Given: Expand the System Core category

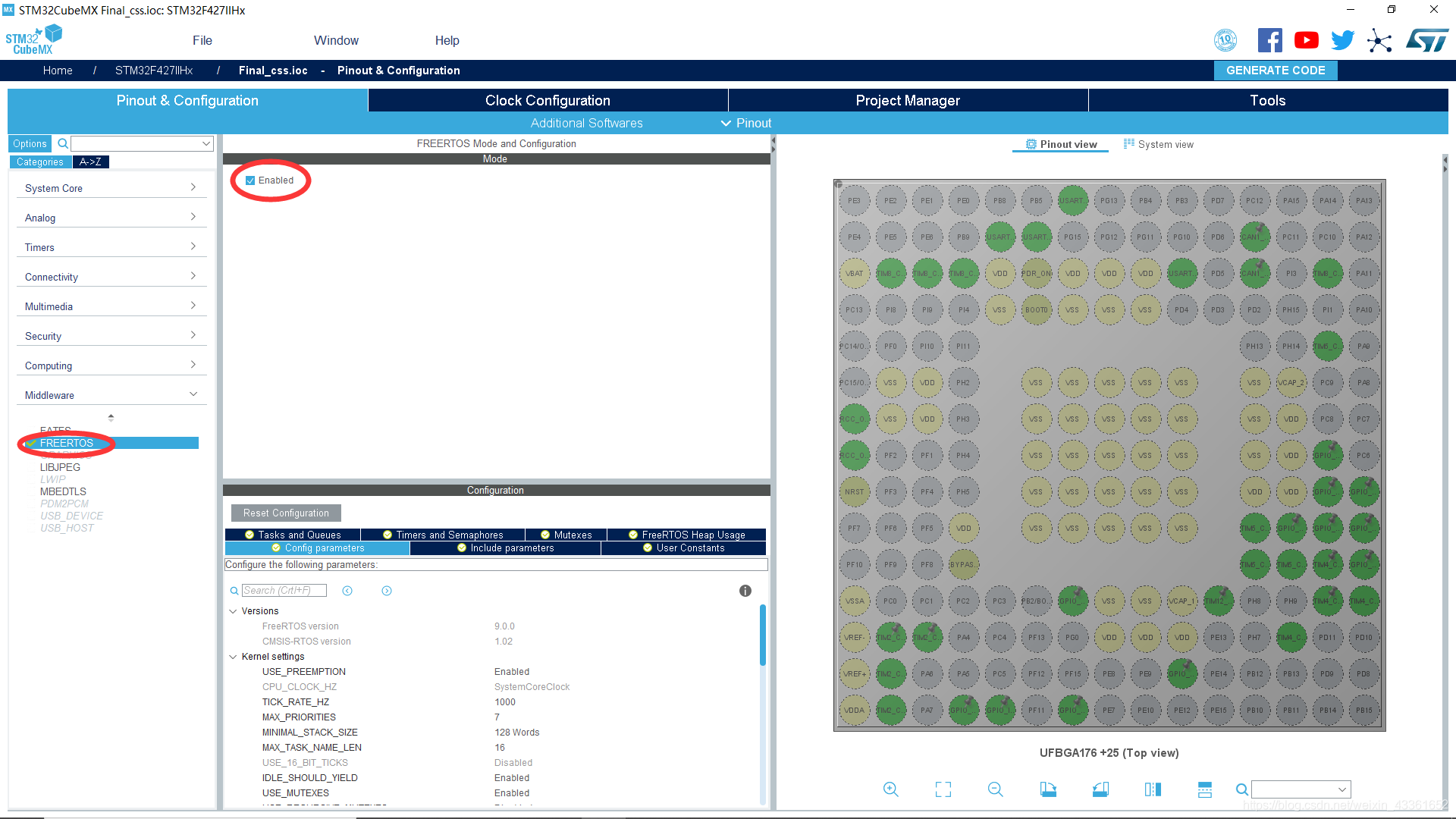Looking at the screenshot, I should click(111, 187).
